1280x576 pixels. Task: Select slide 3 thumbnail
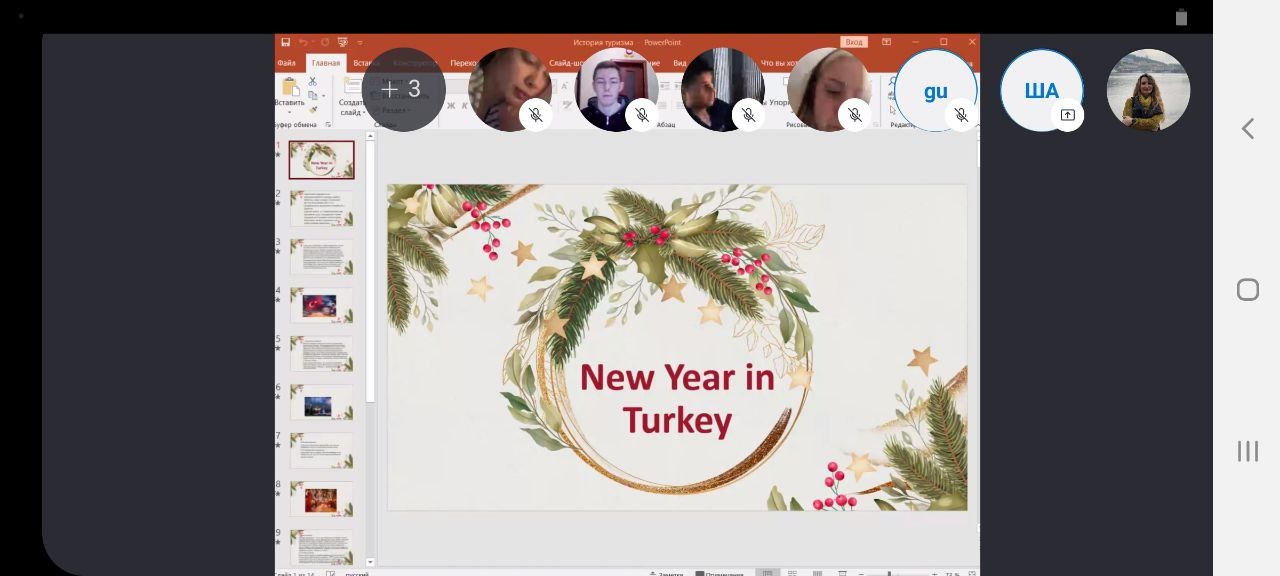click(x=322, y=257)
